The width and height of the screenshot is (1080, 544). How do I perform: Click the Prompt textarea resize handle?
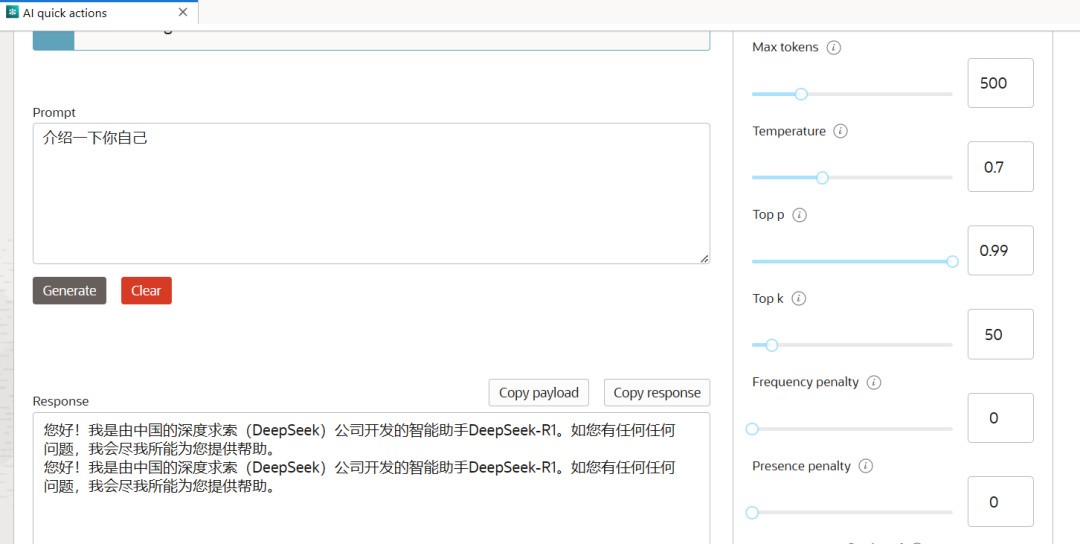pyautogui.click(x=705, y=258)
